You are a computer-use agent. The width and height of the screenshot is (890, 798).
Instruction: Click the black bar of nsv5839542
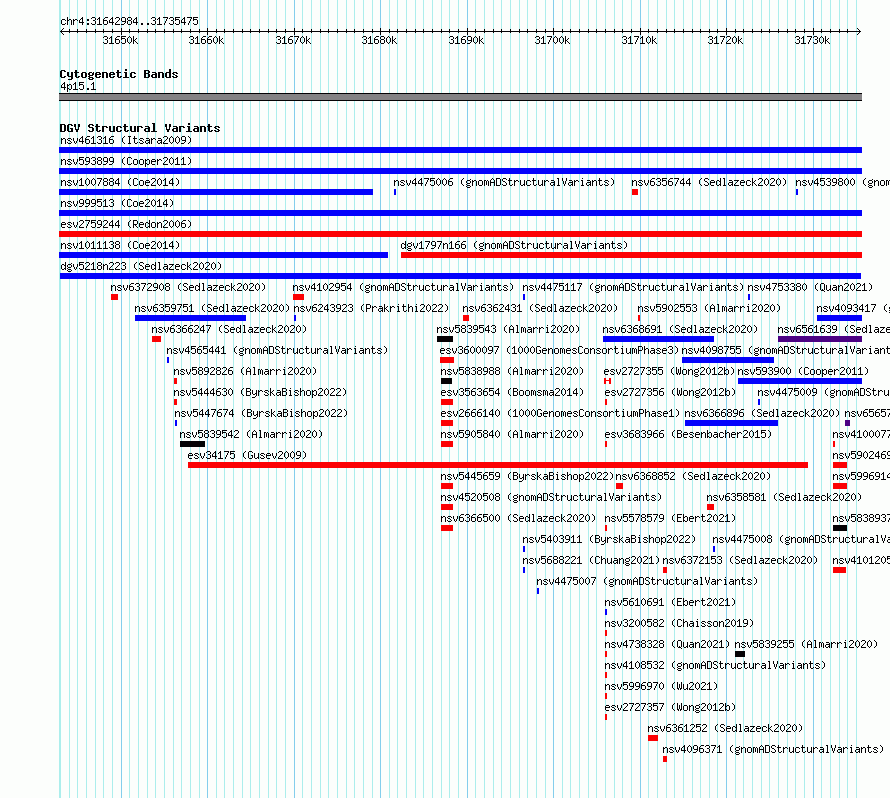click(192, 444)
